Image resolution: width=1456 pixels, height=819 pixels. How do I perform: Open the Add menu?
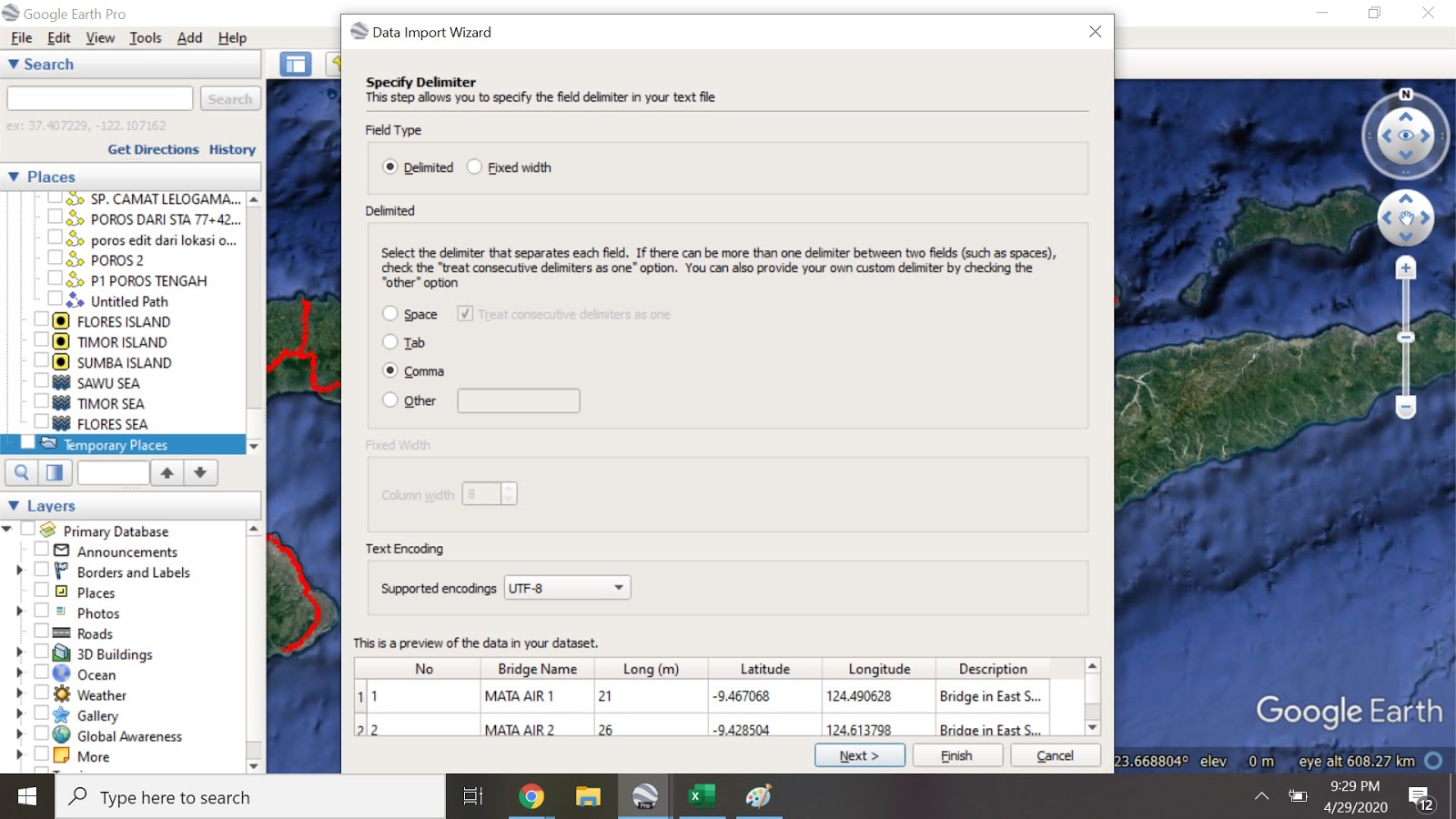point(188,37)
